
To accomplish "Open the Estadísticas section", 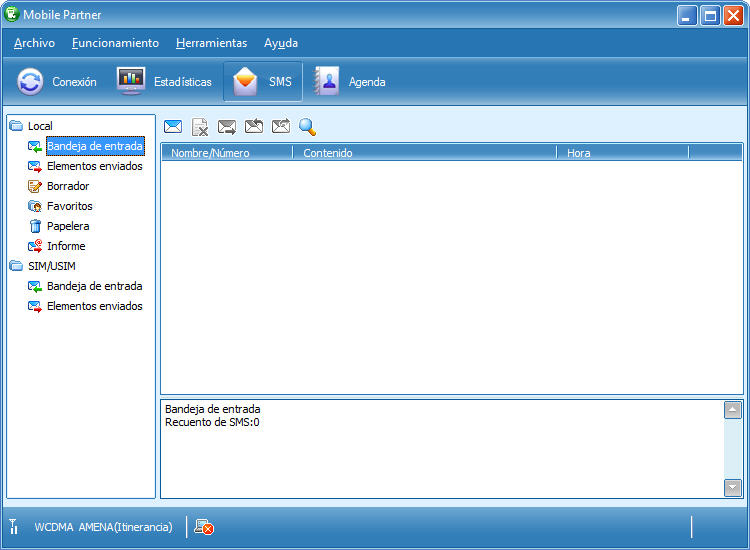I will pos(165,82).
